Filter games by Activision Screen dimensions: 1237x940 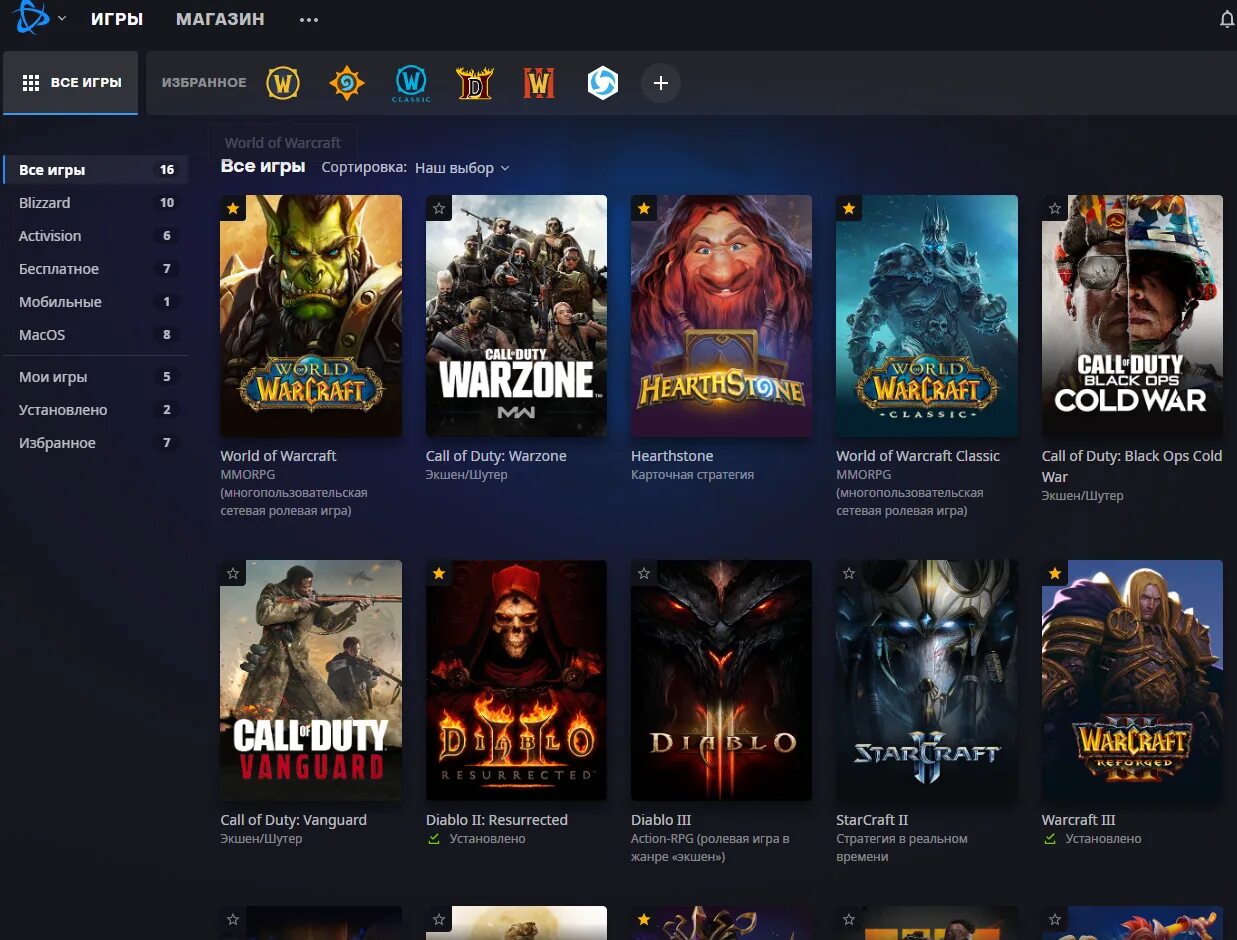tap(96, 236)
